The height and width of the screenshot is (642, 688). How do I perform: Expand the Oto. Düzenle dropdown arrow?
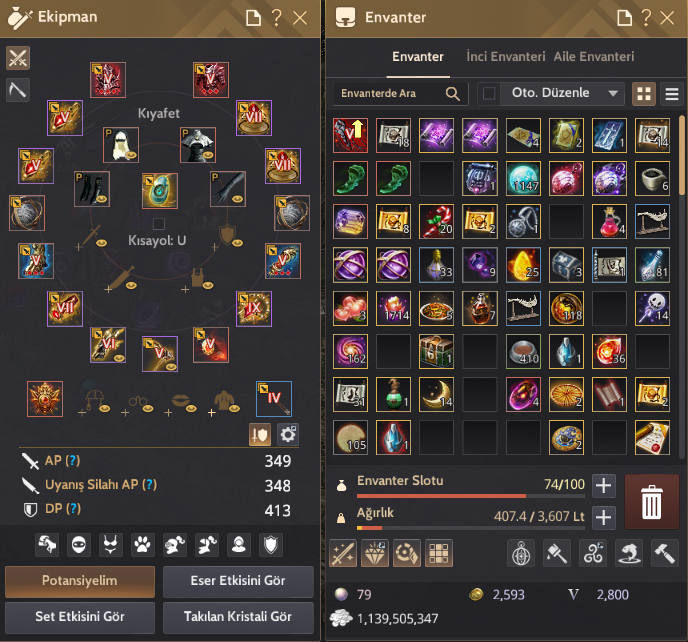613,93
